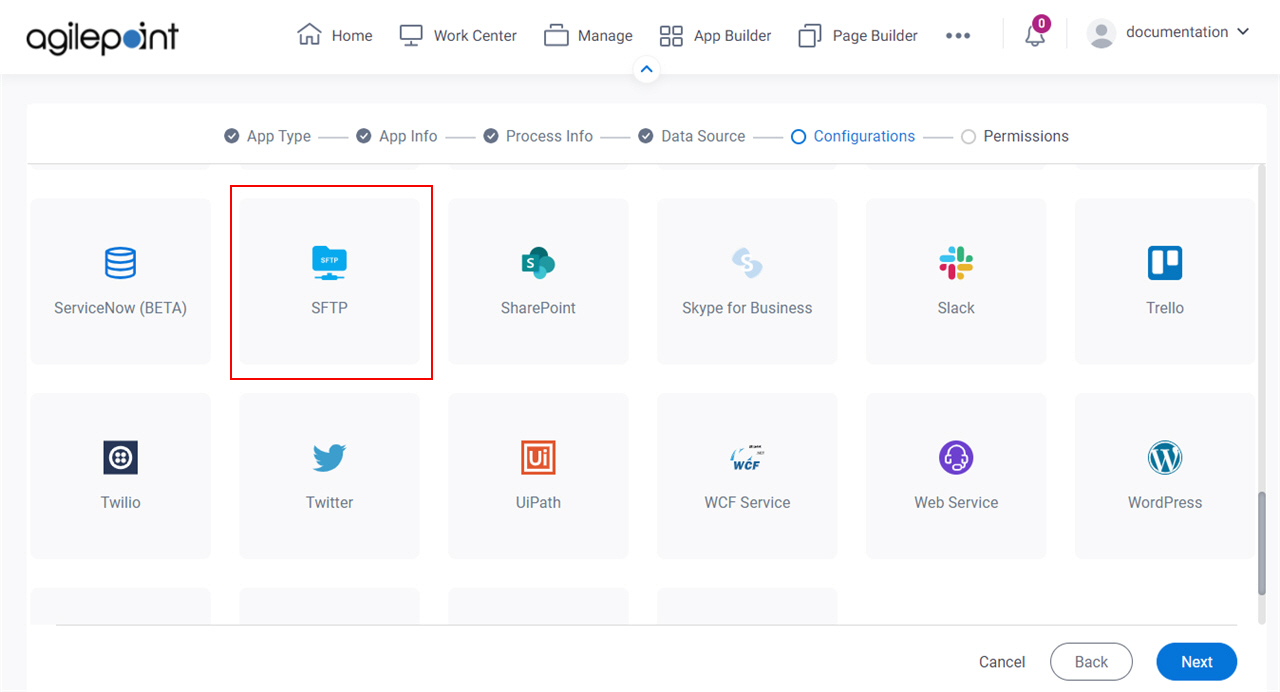Click the WordPress label text

point(1165,502)
